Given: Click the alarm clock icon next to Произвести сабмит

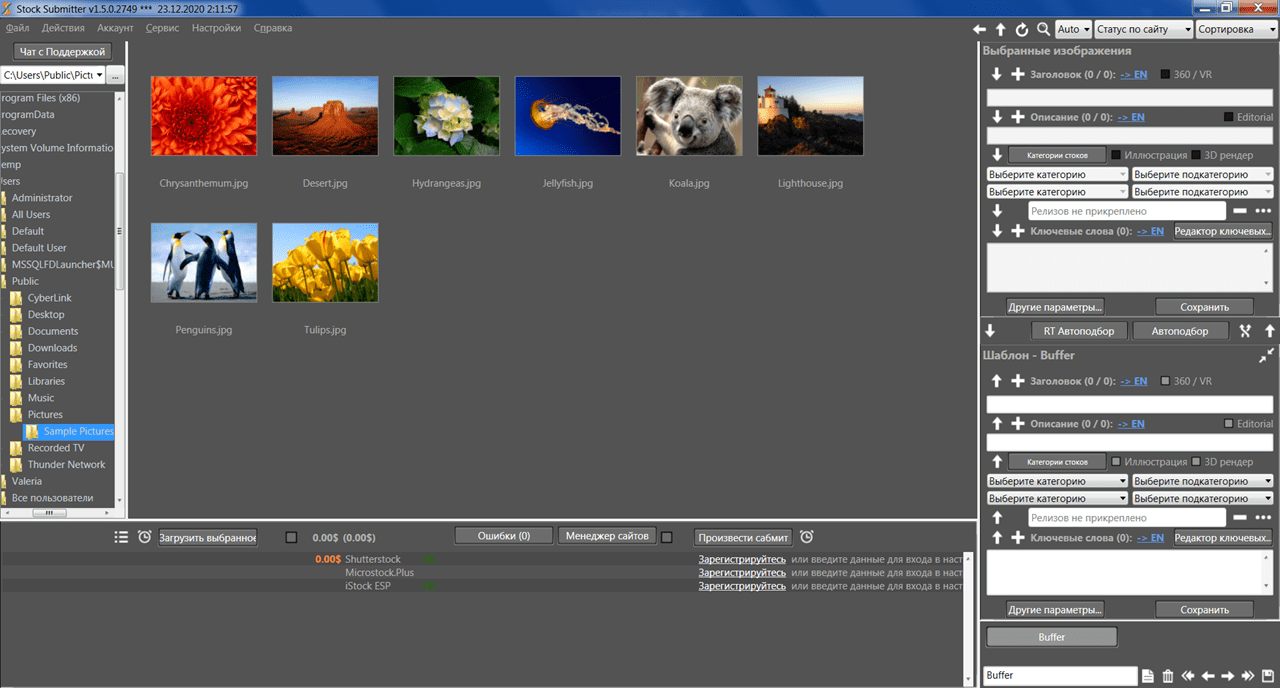Looking at the screenshot, I should pos(807,536).
